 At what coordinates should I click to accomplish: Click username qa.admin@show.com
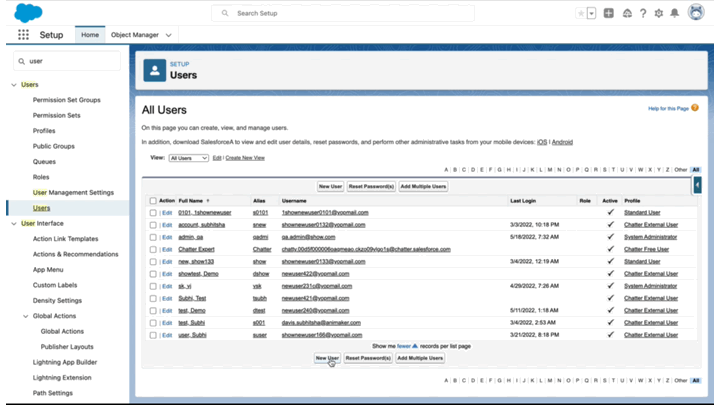tap(308, 237)
